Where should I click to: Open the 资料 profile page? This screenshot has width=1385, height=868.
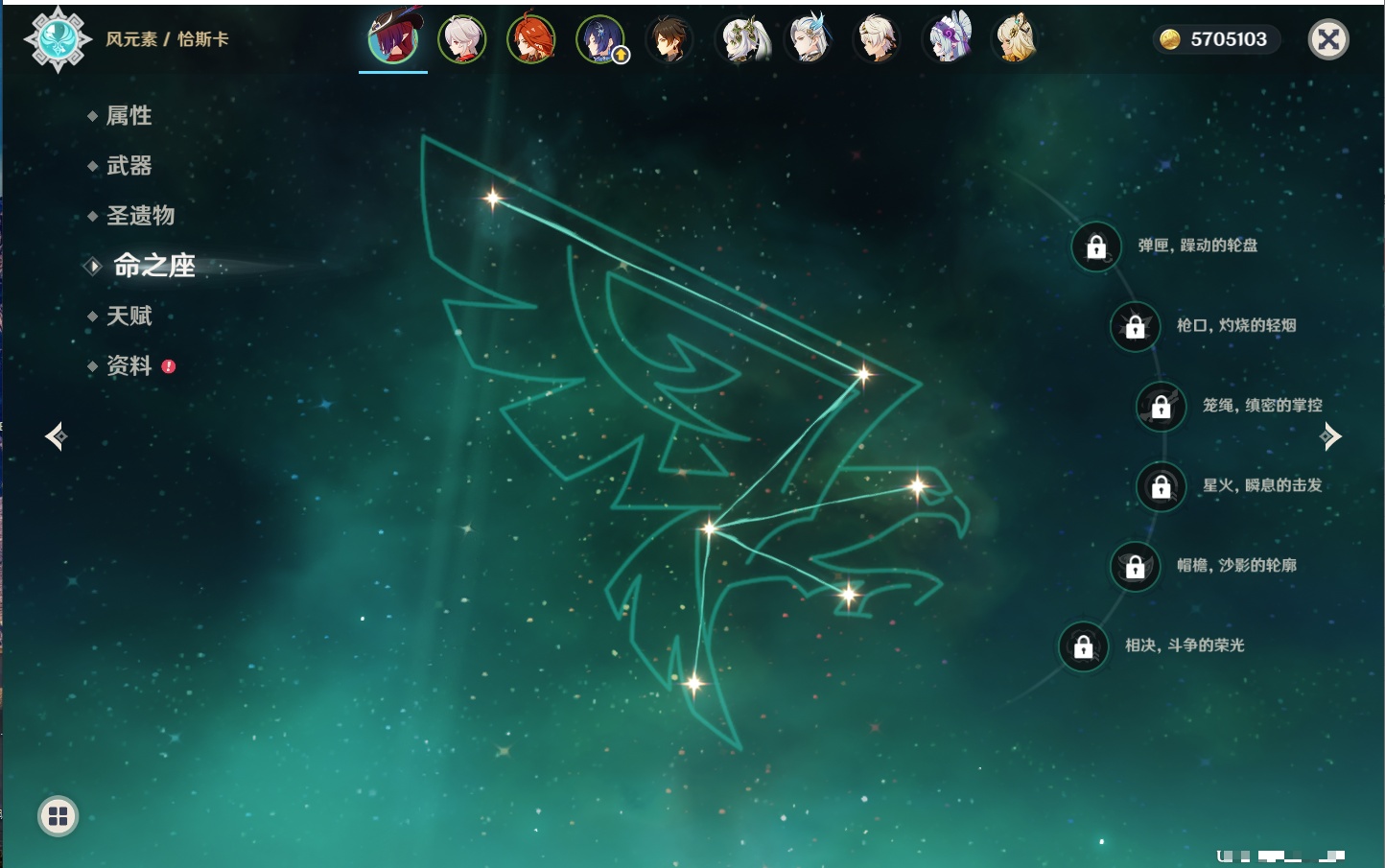point(129,365)
